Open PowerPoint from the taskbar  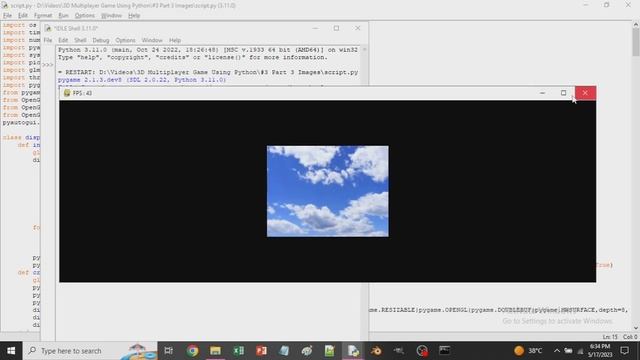262,351
